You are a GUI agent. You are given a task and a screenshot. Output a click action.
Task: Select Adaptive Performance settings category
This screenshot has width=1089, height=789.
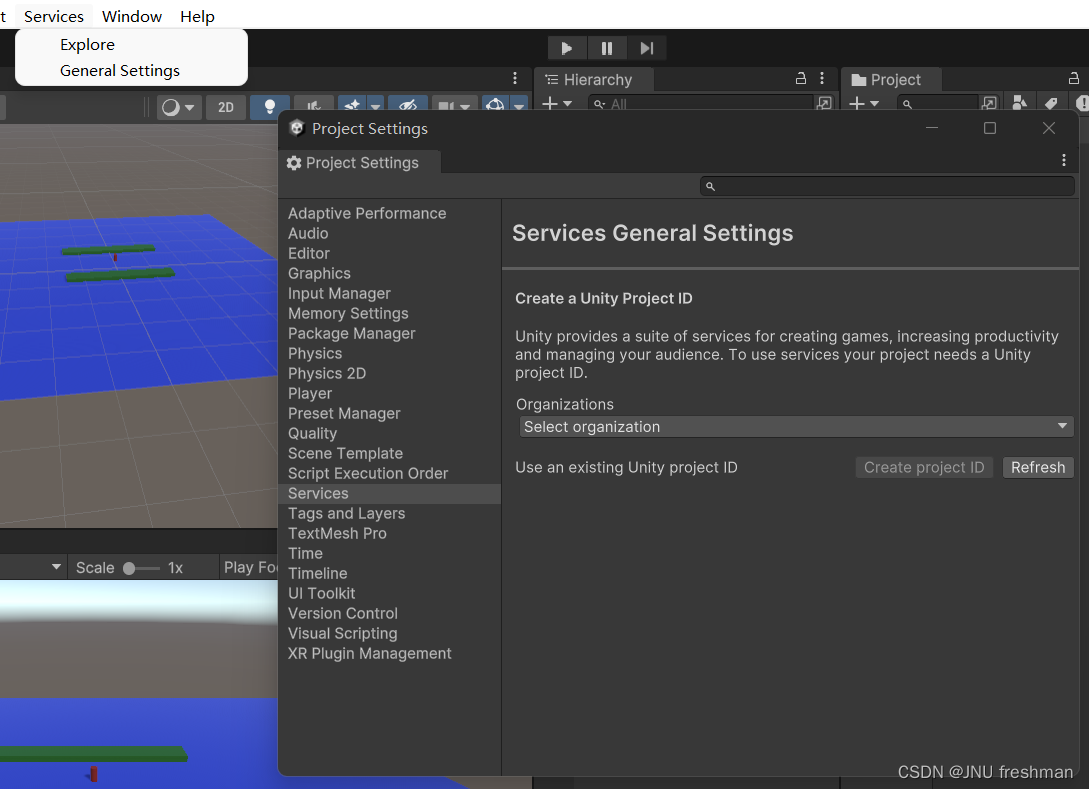367,213
